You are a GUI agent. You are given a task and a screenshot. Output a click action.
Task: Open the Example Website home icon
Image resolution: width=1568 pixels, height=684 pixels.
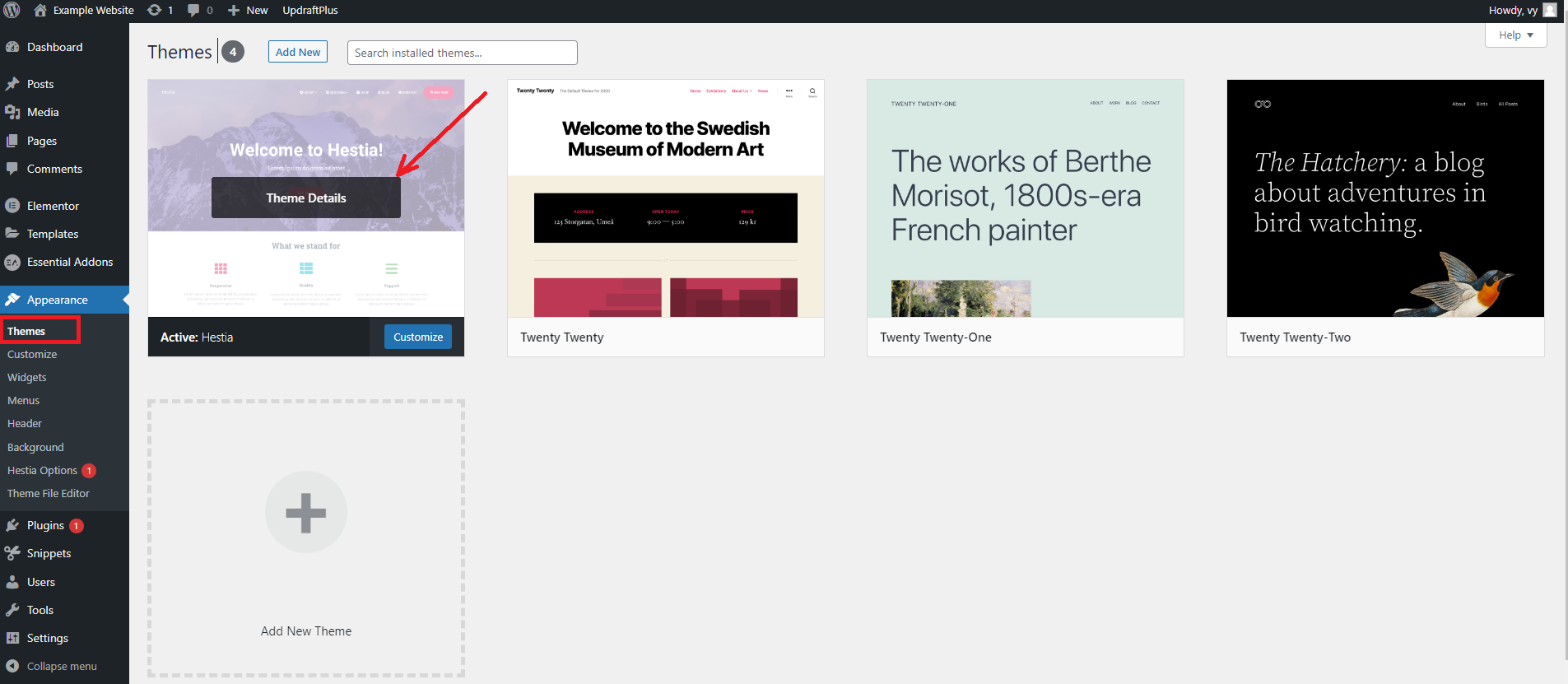[x=40, y=10]
